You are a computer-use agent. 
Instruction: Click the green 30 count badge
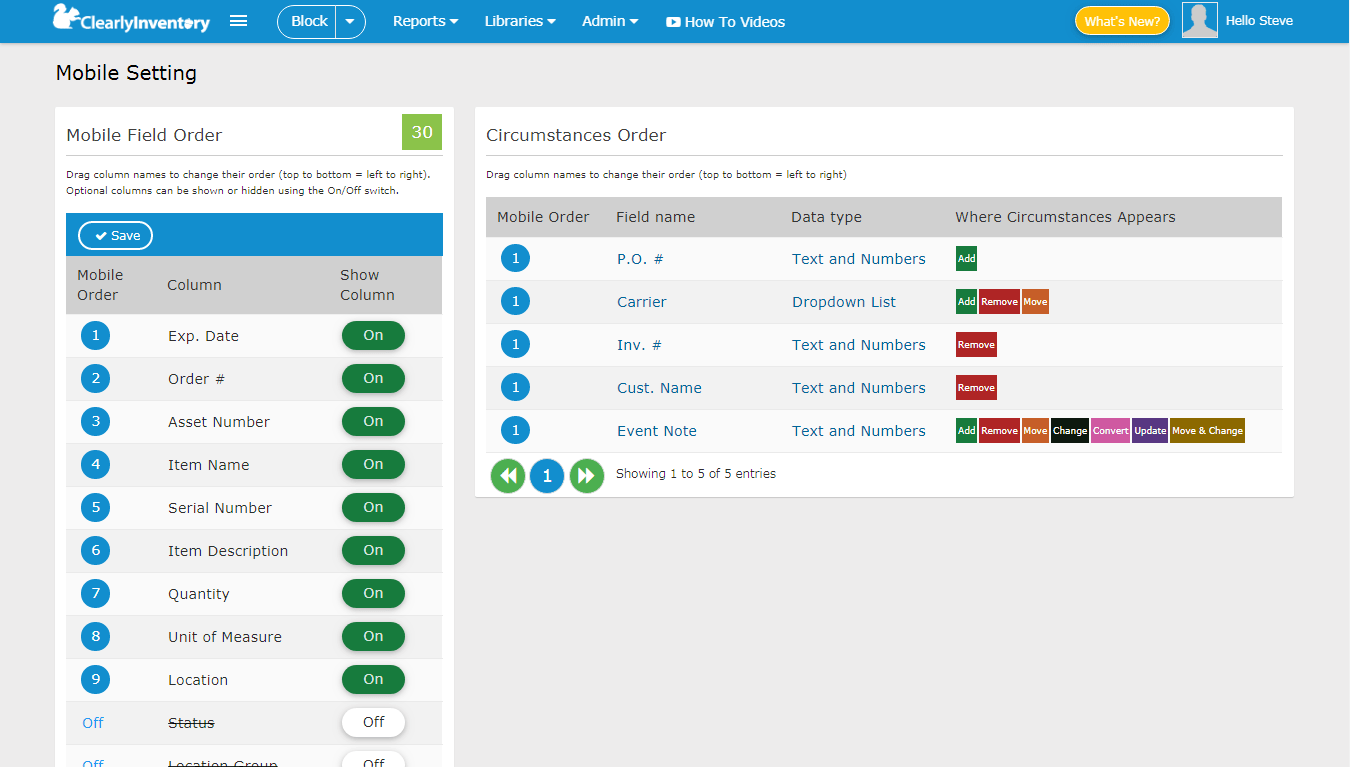click(422, 133)
